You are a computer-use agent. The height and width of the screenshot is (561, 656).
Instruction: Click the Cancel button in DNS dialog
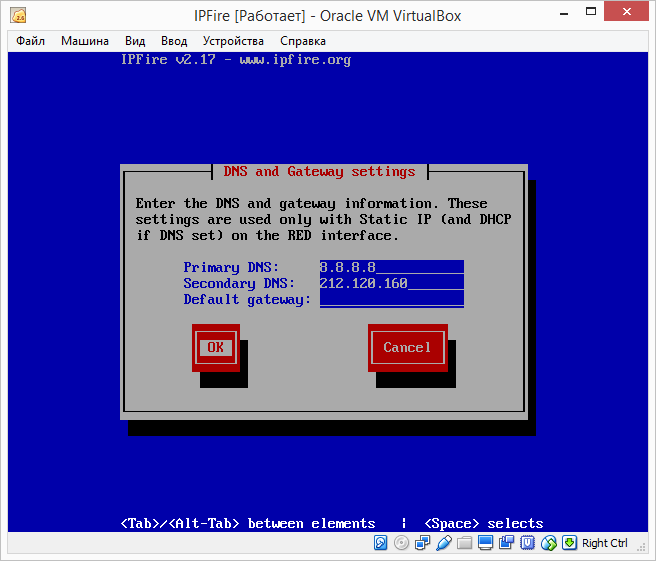tap(408, 348)
